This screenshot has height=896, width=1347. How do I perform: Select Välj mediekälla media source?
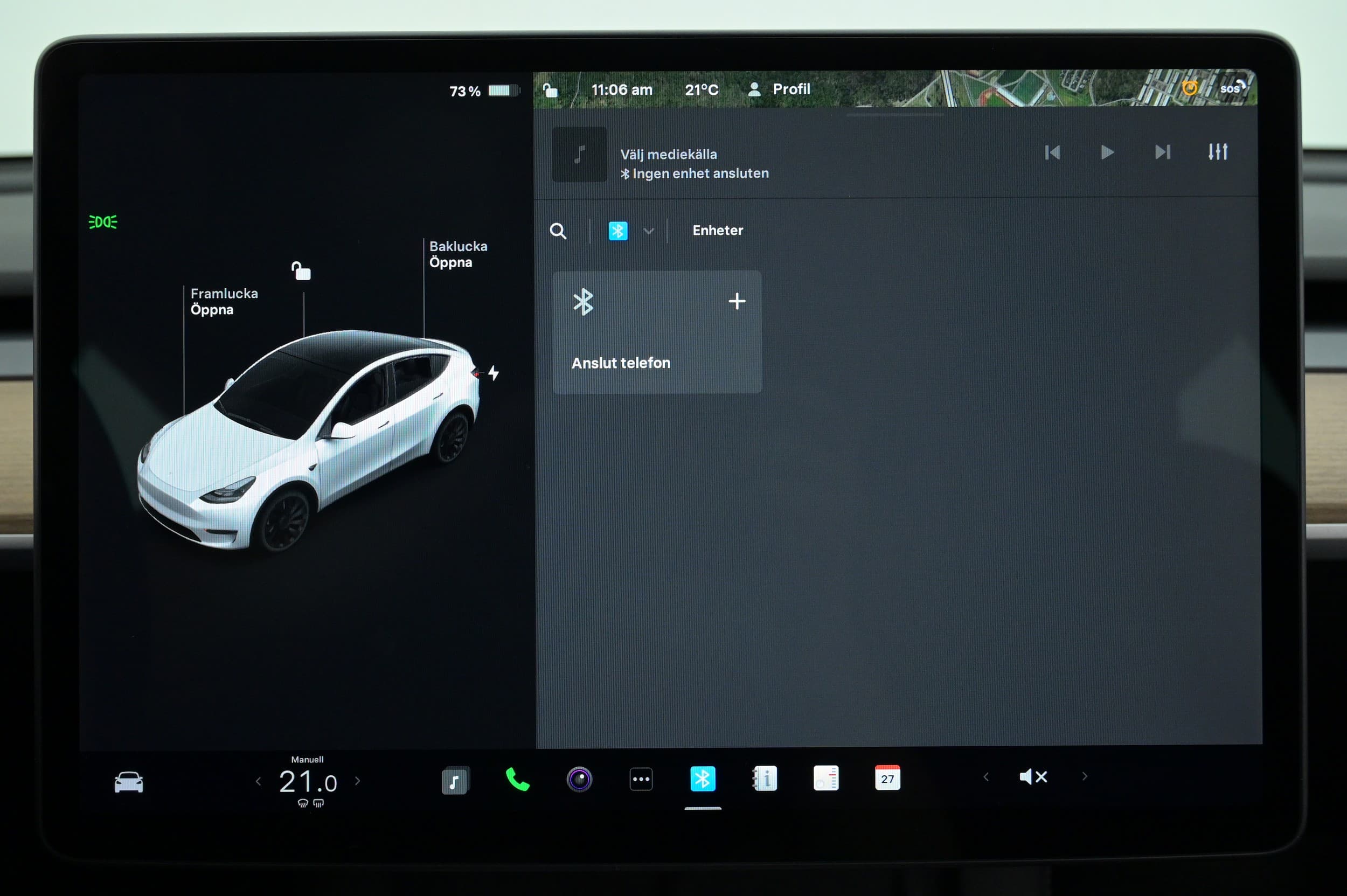[669, 154]
